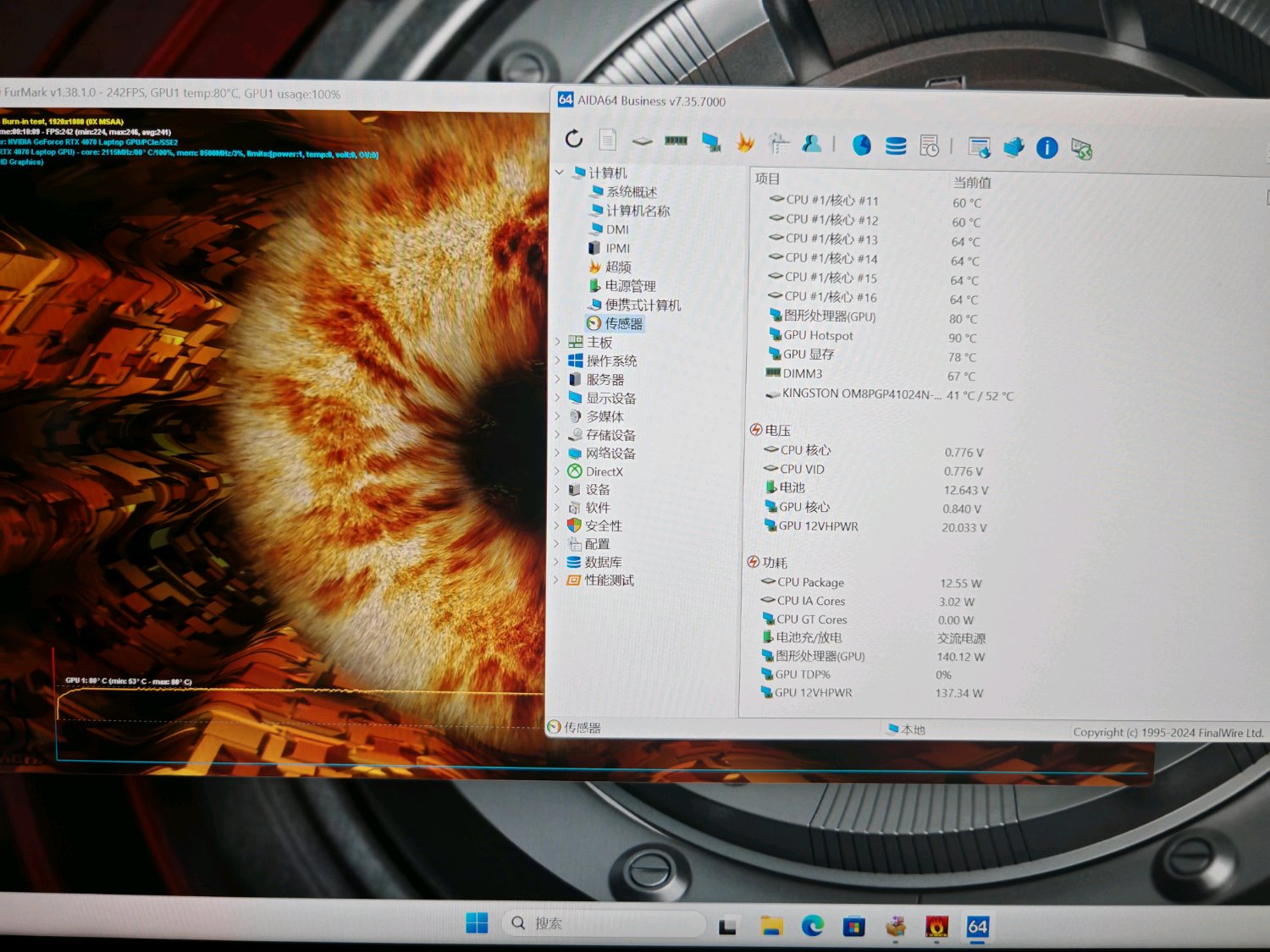Select 性能测试 in the tree
Image resolution: width=1270 pixels, height=952 pixels.
click(x=609, y=580)
